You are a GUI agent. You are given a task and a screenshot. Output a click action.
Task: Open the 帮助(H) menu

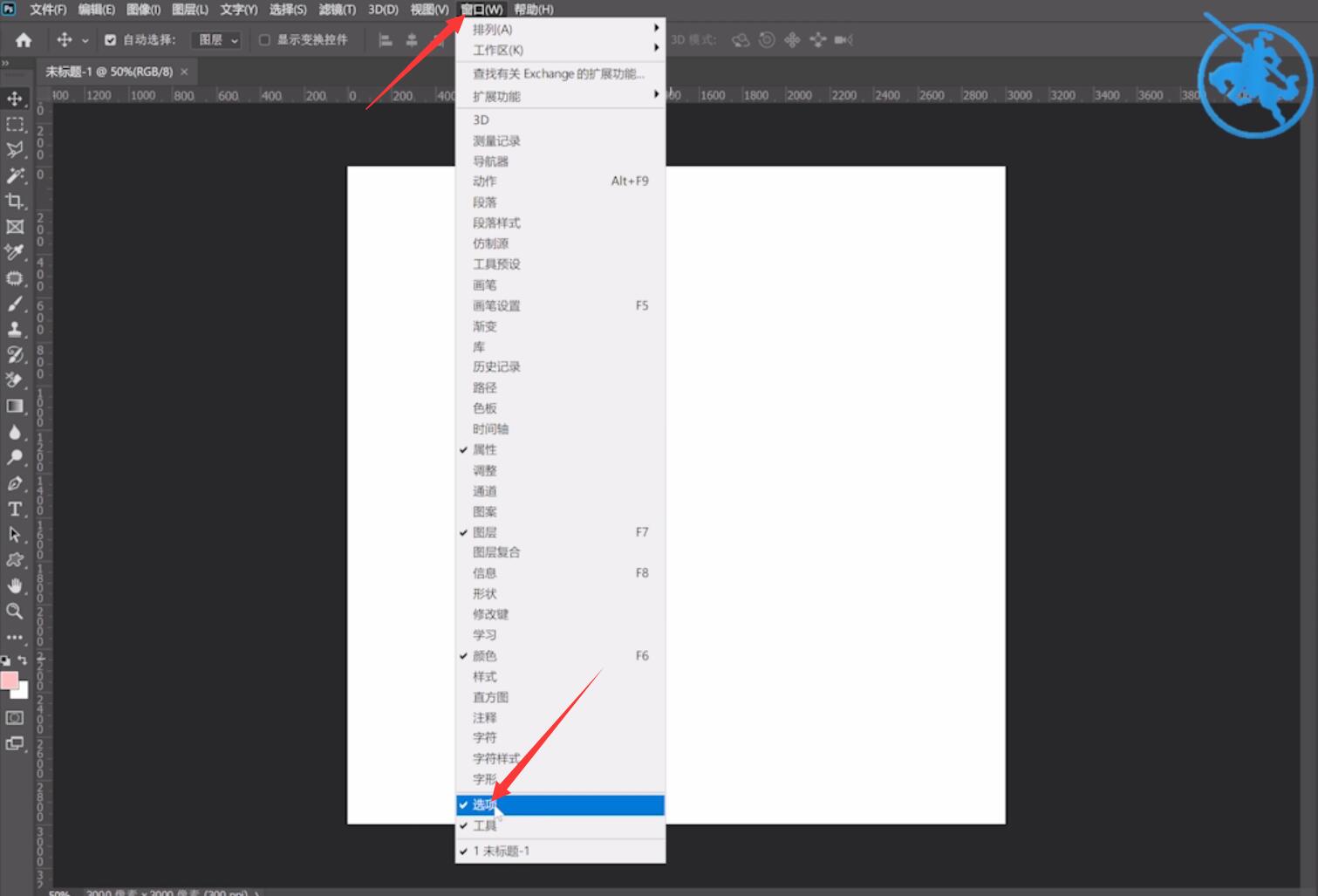[x=533, y=10]
